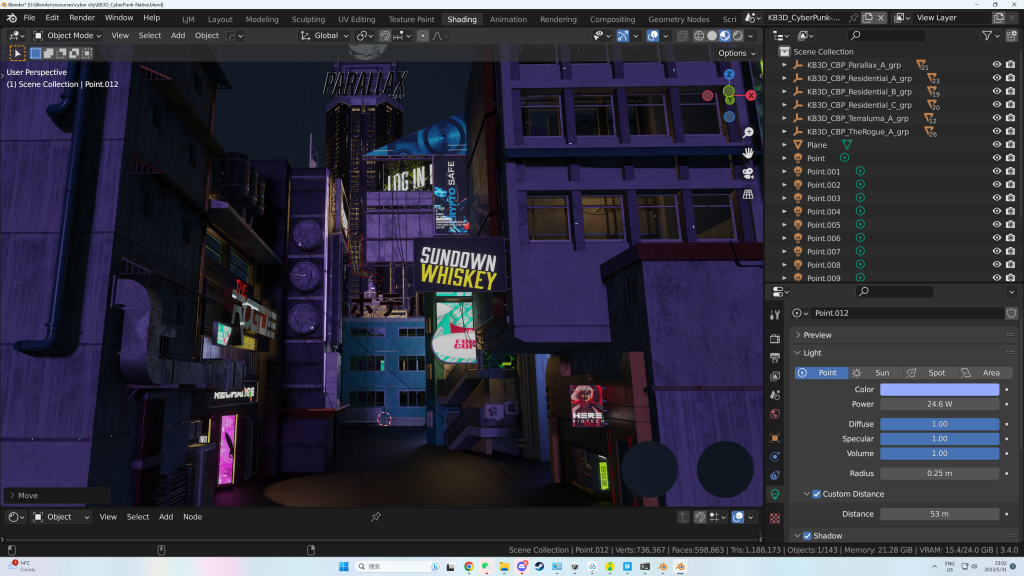Image resolution: width=1024 pixels, height=576 pixels.
Task: Click the zoom magnifier icon in the viewport
Action: pyautogui.click(x=748, y=133)
